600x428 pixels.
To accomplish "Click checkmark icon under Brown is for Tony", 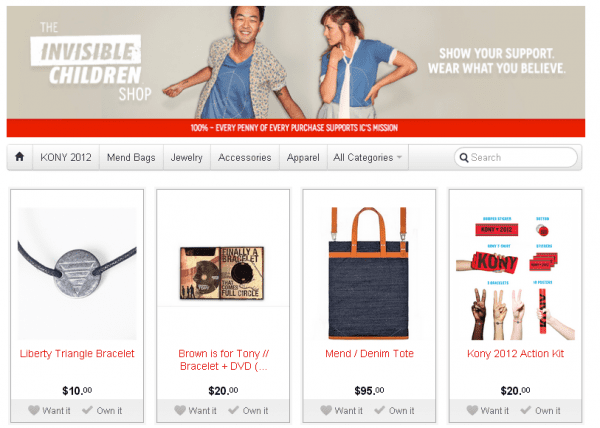I will click(233, 410).
